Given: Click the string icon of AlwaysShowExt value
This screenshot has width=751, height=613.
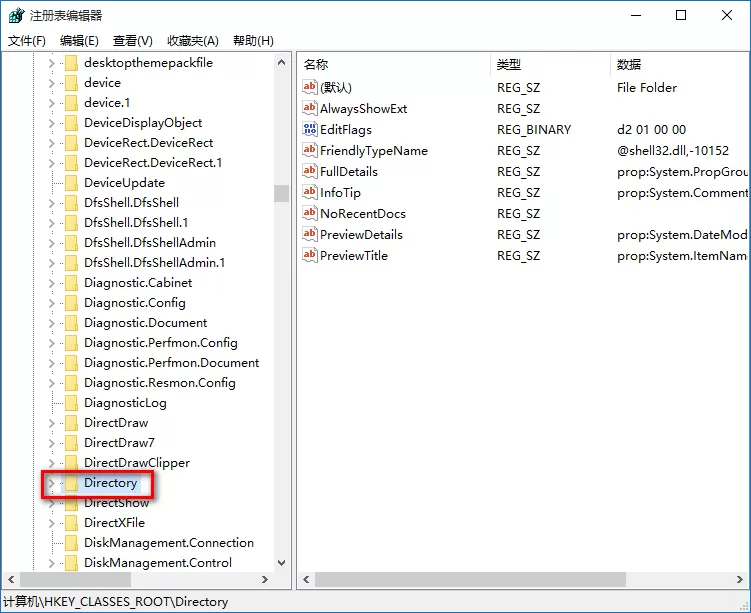Looking at the screenshot, I should coord(310,108).
